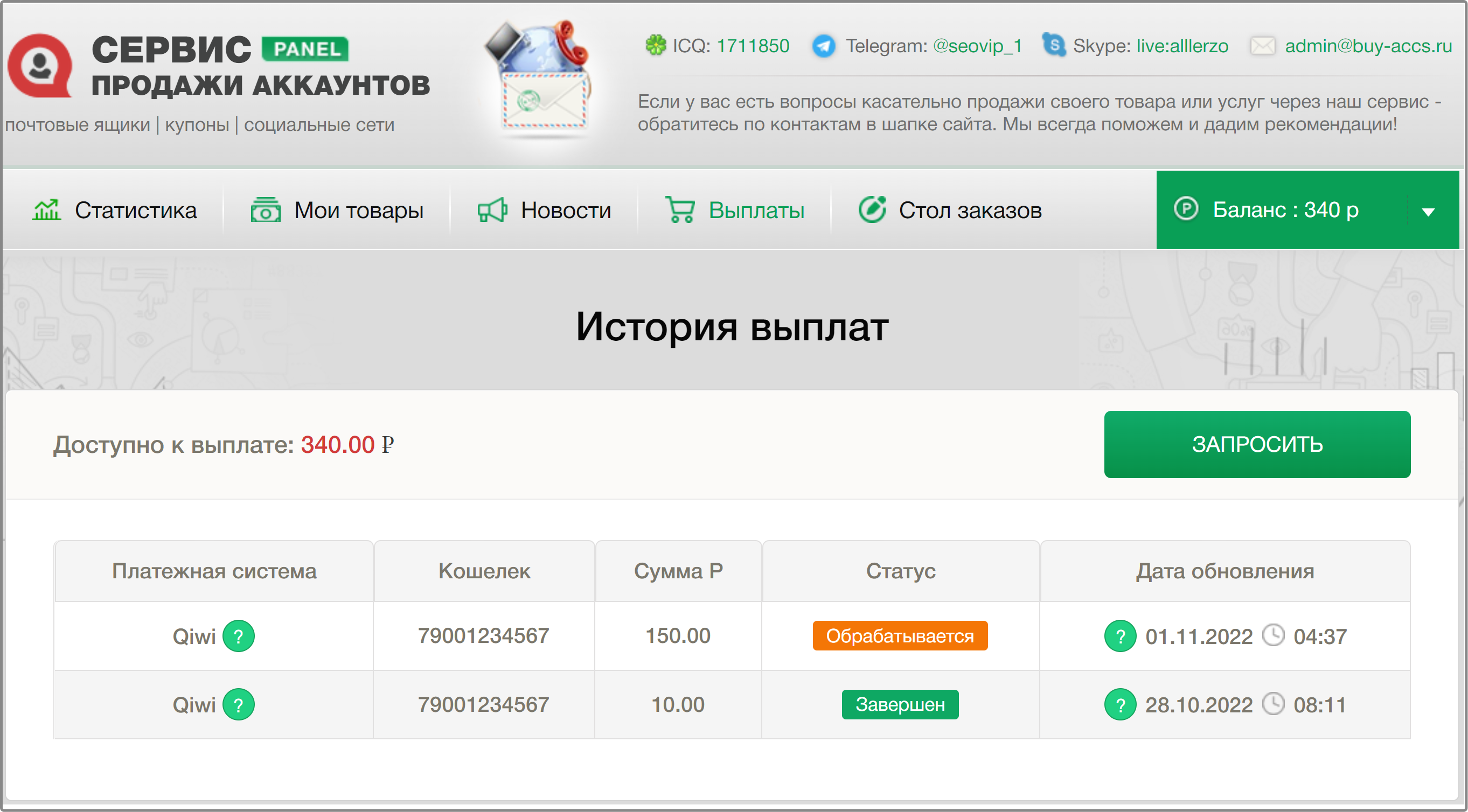The width and height of the screenshot is (1468, 812).
Task: Click the ruble coin icon near Баланс
Action: (1186, 208)
